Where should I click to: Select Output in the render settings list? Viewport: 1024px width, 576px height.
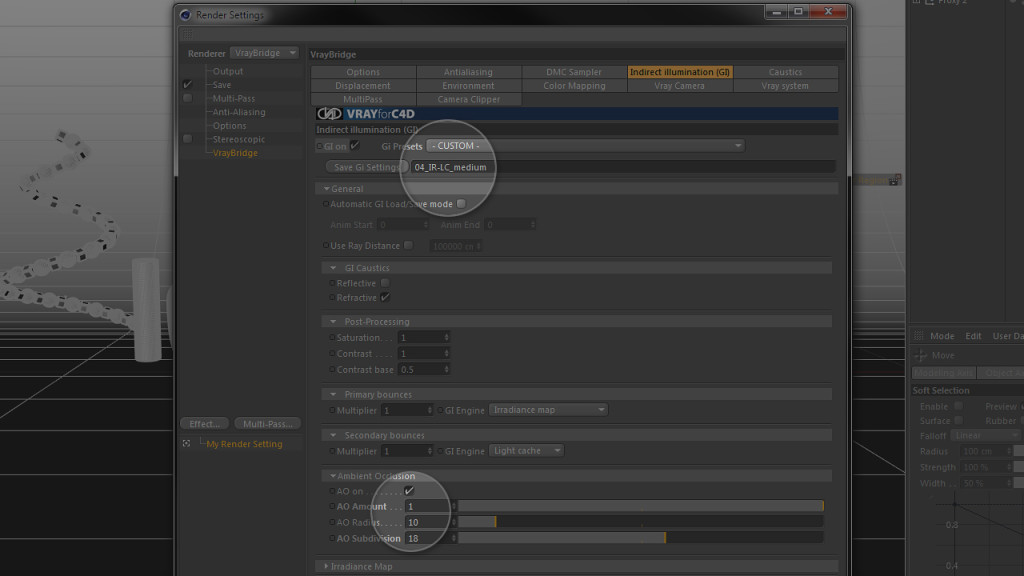228,71
